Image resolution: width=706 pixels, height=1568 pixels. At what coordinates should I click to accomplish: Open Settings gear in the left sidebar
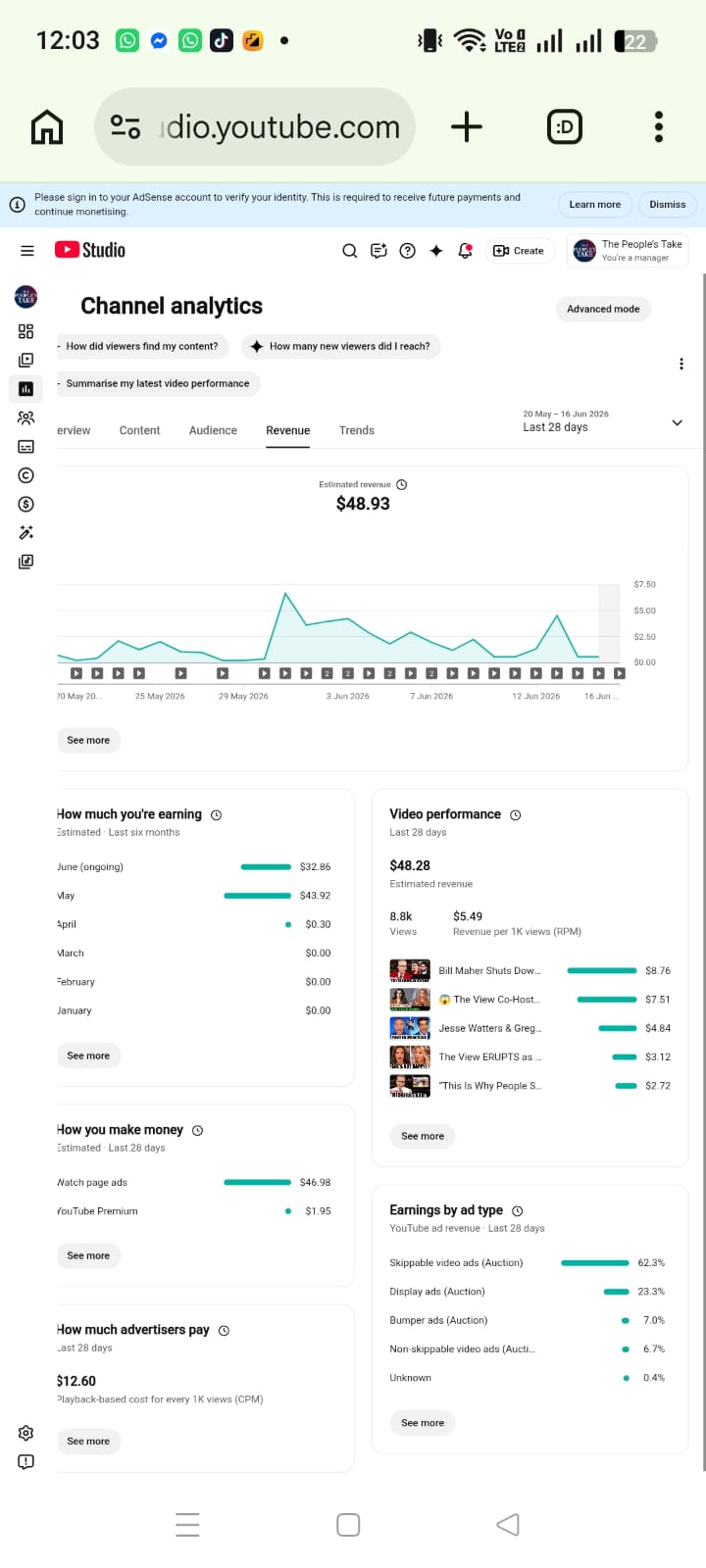point(26,1433)
